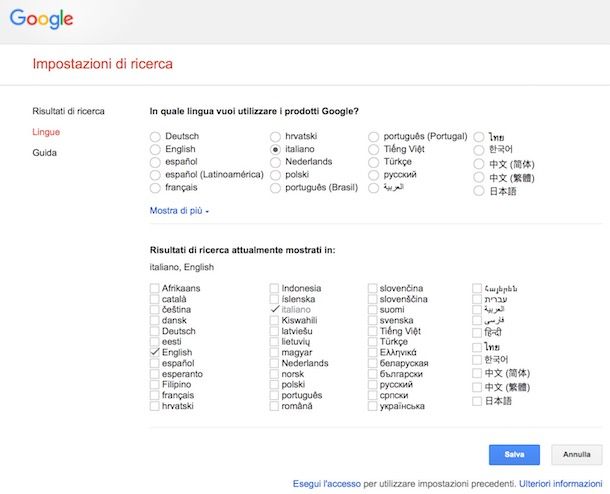Check čeština results language
This screenshot has width=610, height=494.
click(154, 310)
